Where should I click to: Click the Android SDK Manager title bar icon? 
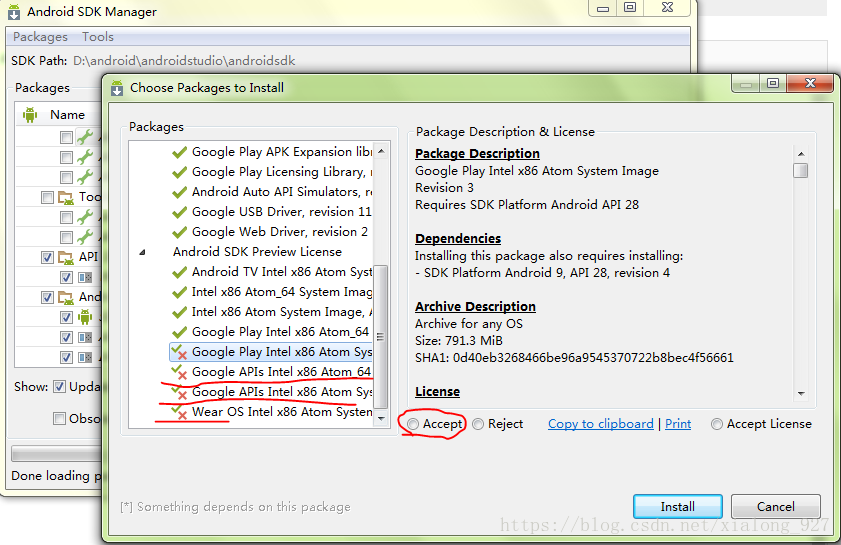coord(14,12)
